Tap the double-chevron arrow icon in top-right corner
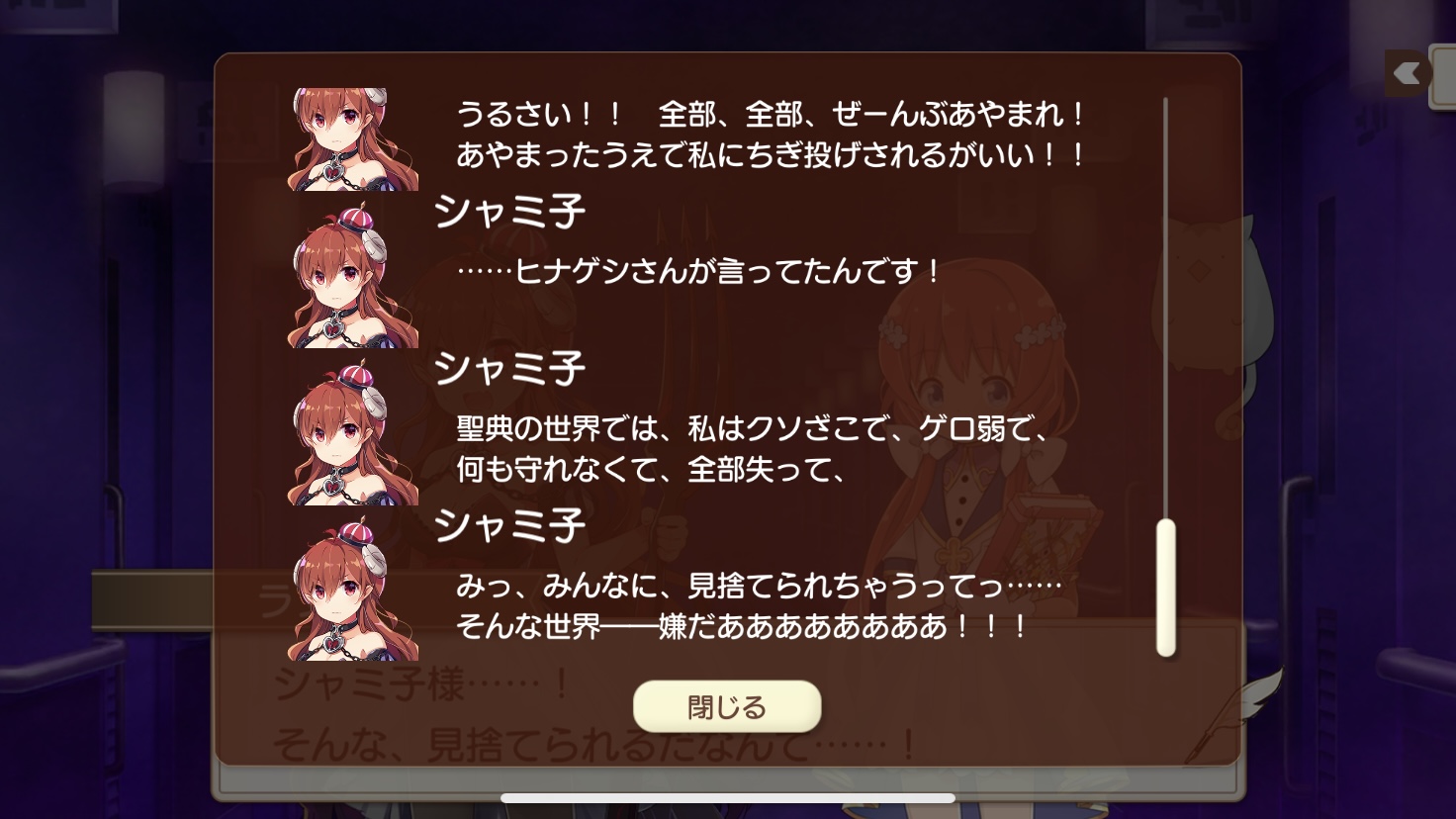 pyautogui.click(x=1407, y=73)
